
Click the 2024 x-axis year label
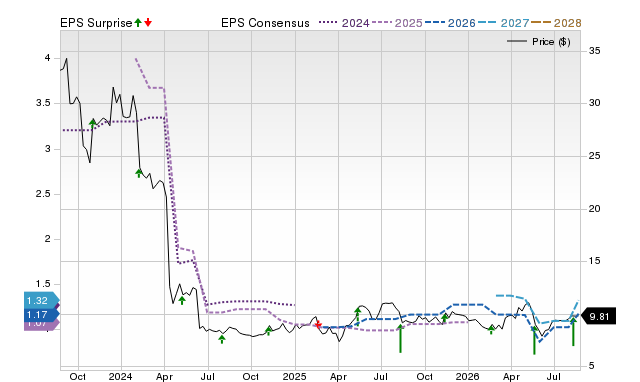[x=121, y=376]
